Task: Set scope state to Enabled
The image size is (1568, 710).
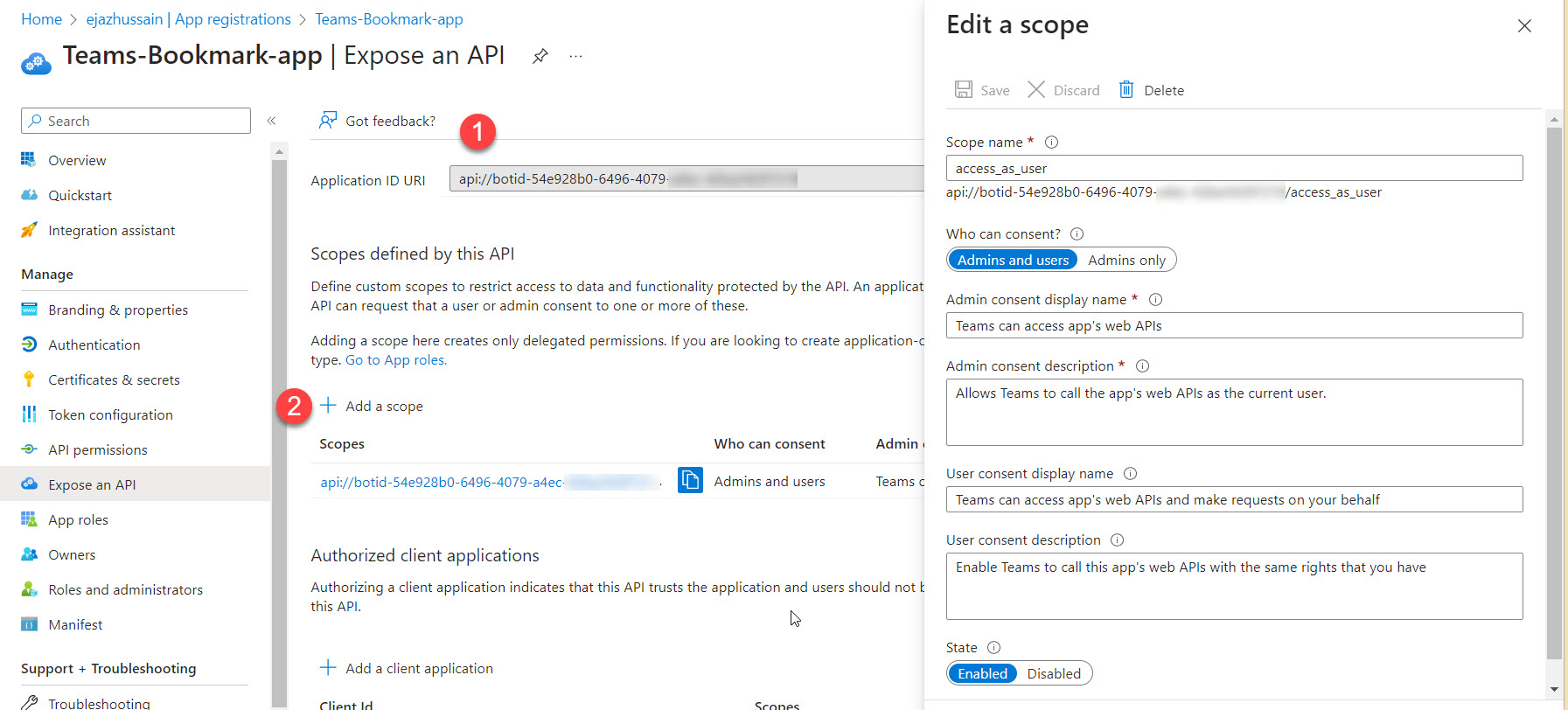Action: coord(982,673)
